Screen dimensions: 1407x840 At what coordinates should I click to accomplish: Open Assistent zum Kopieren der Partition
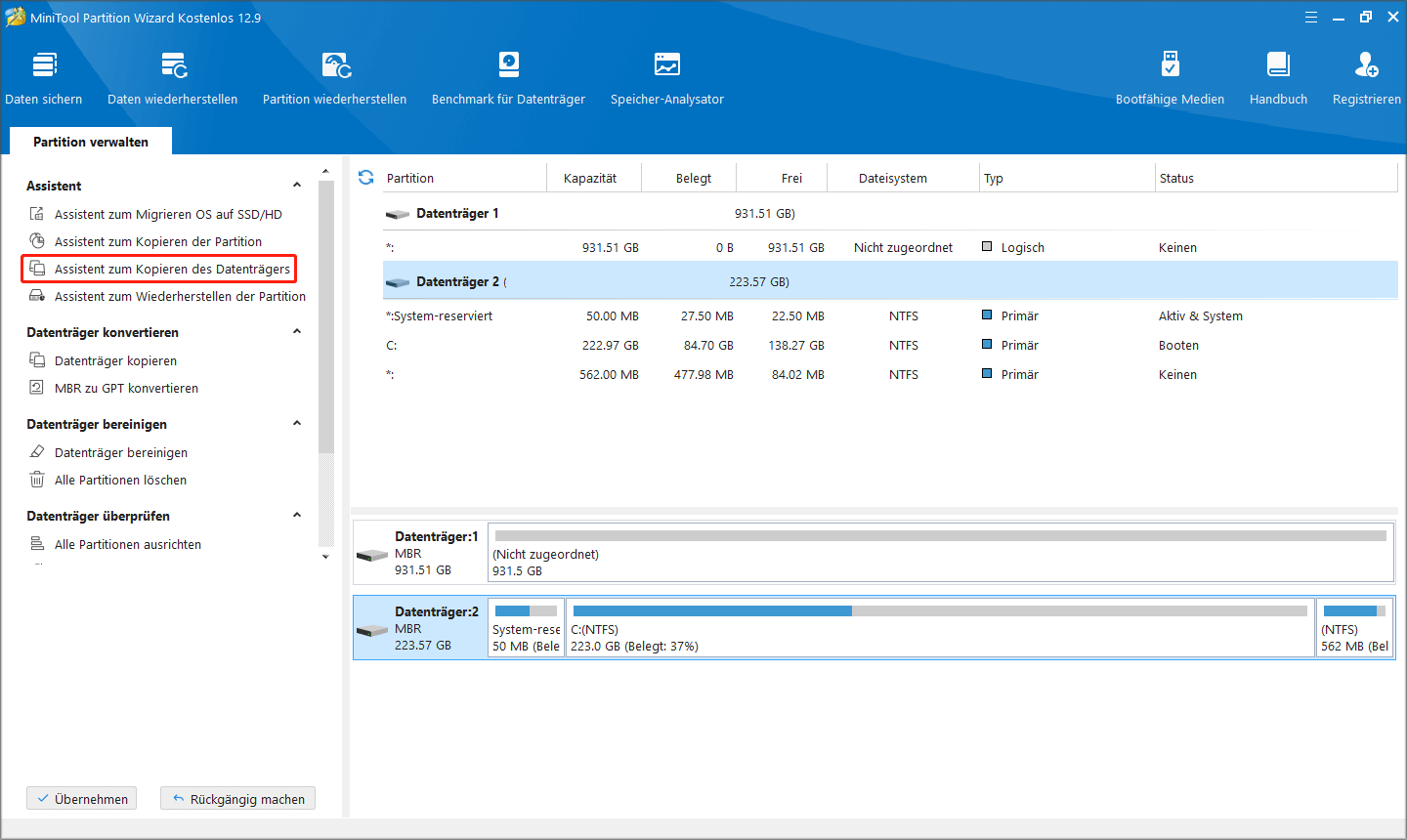[158, 241]
